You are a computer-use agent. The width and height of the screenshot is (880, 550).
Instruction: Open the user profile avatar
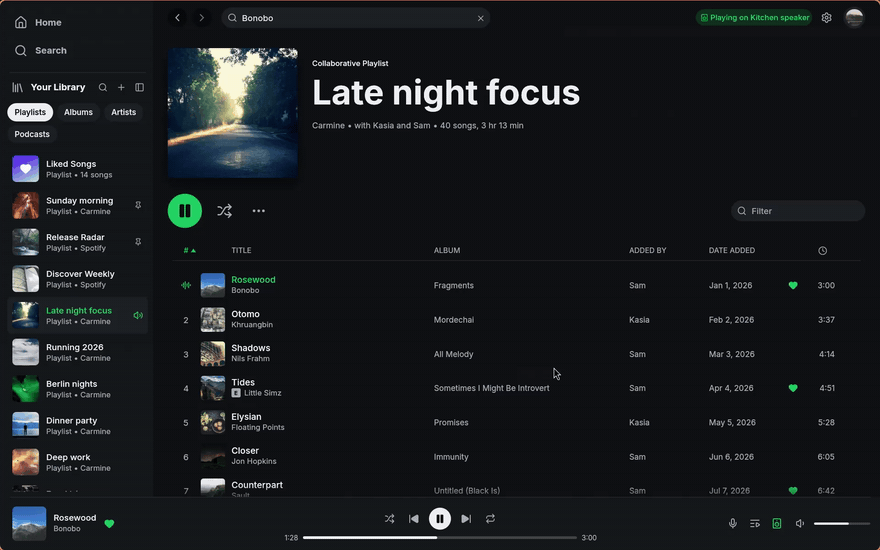click(x=854, y=18)
